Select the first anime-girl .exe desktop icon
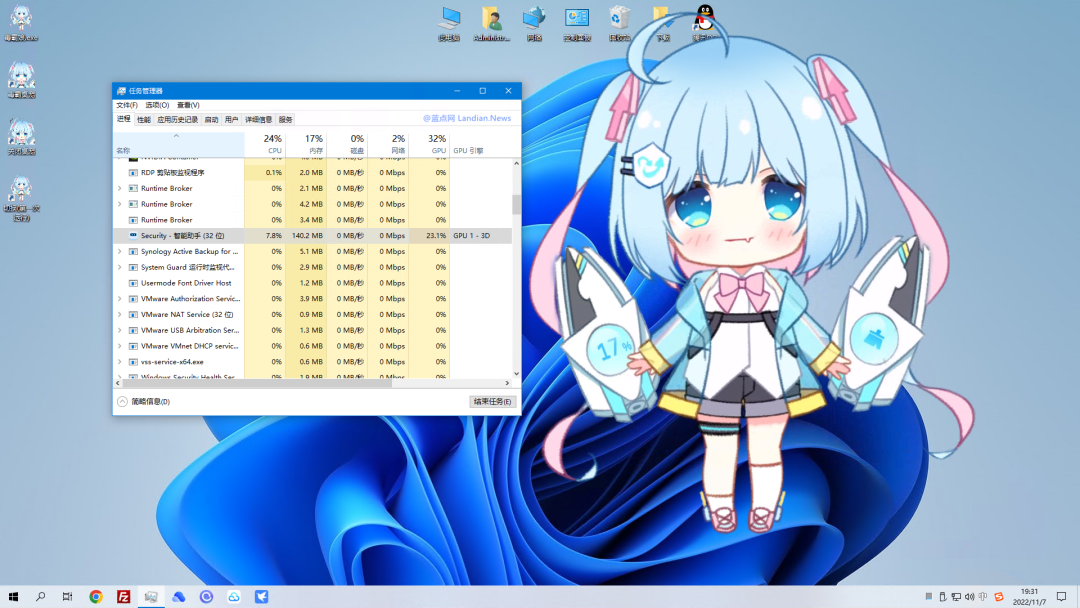The width and height of the screenshot is (1080, 608). coord(21,23)
